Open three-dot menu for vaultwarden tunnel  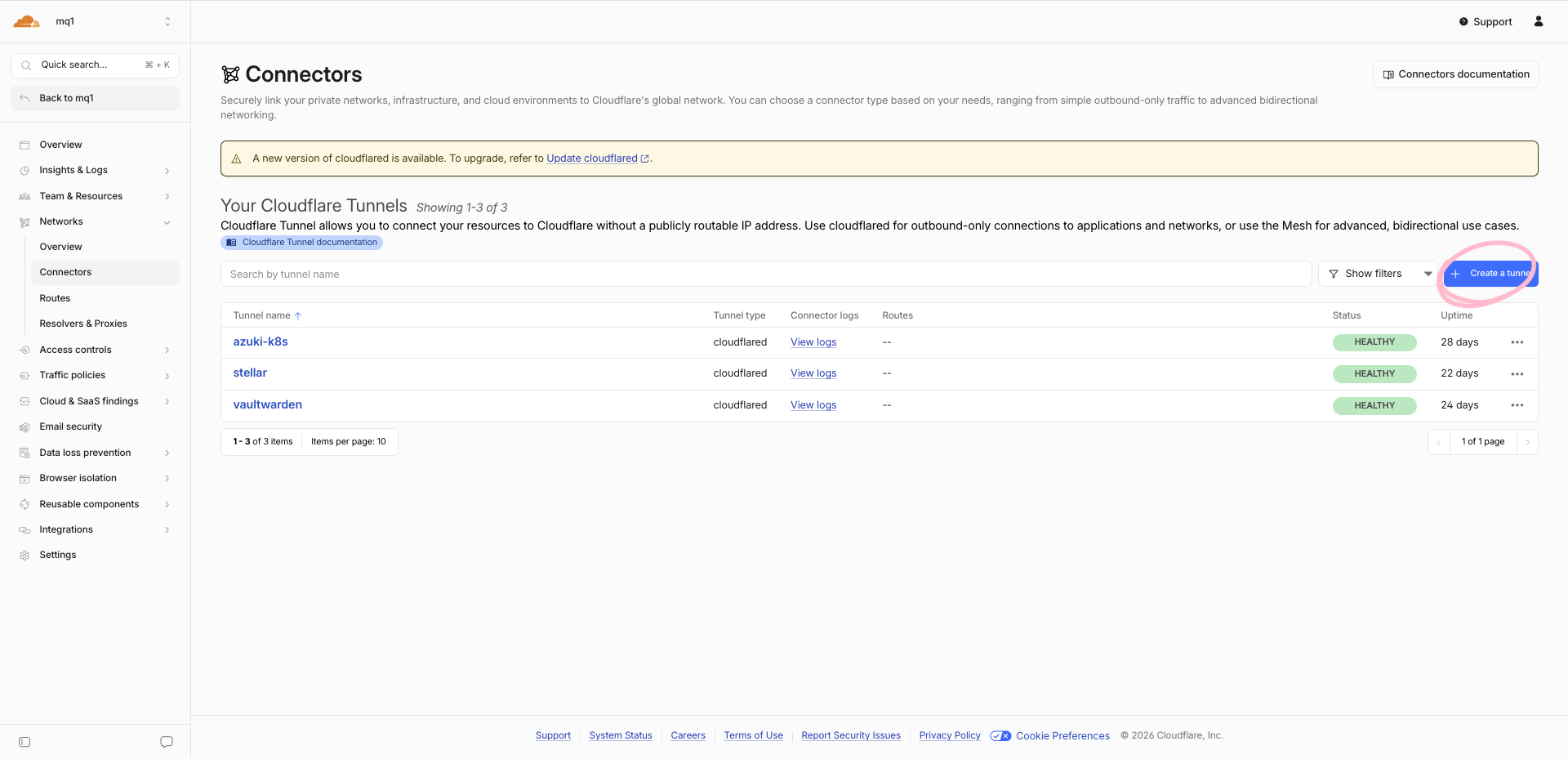tap(1517, 405)
